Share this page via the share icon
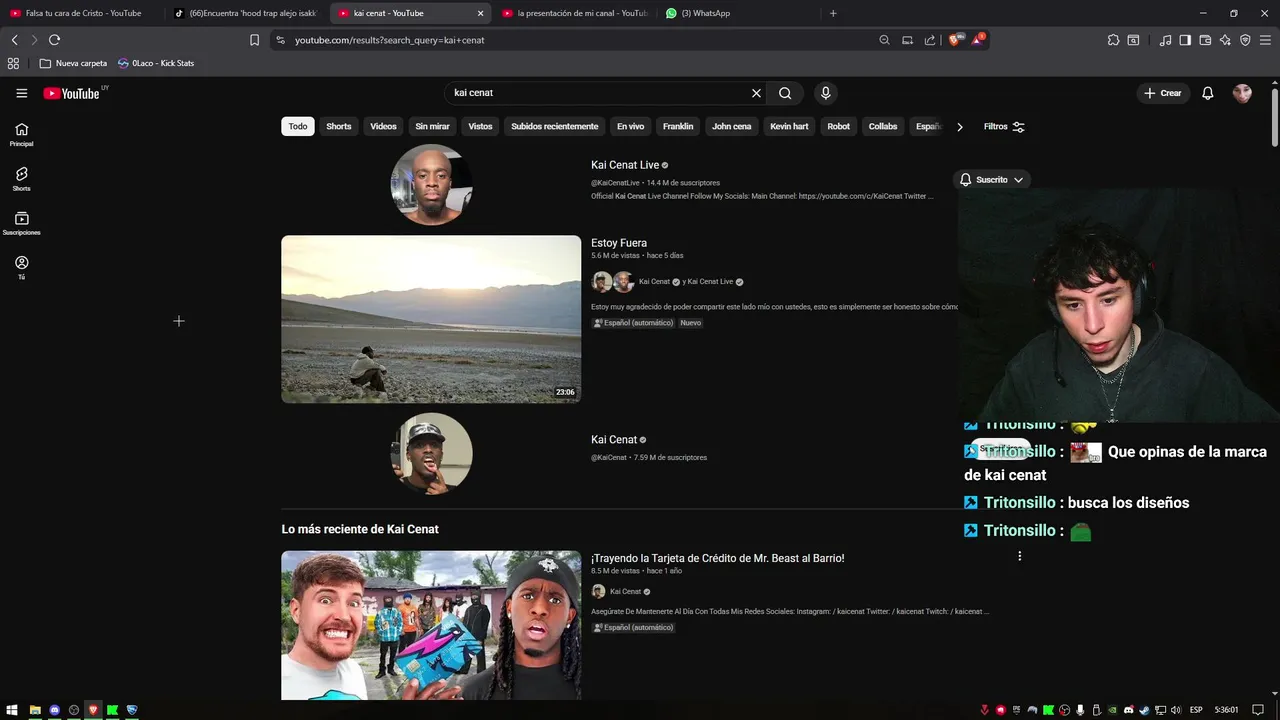 [x=930, y=40]
